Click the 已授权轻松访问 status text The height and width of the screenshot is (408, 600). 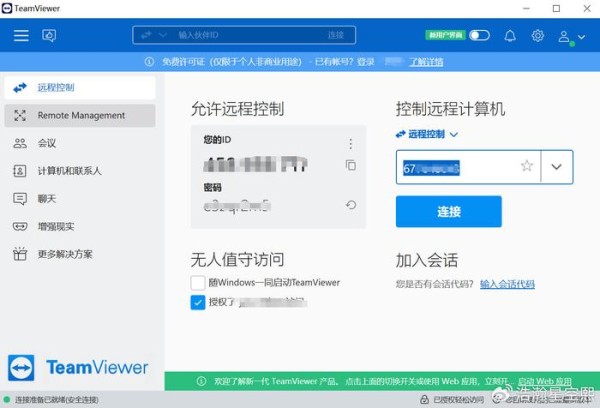458,400
